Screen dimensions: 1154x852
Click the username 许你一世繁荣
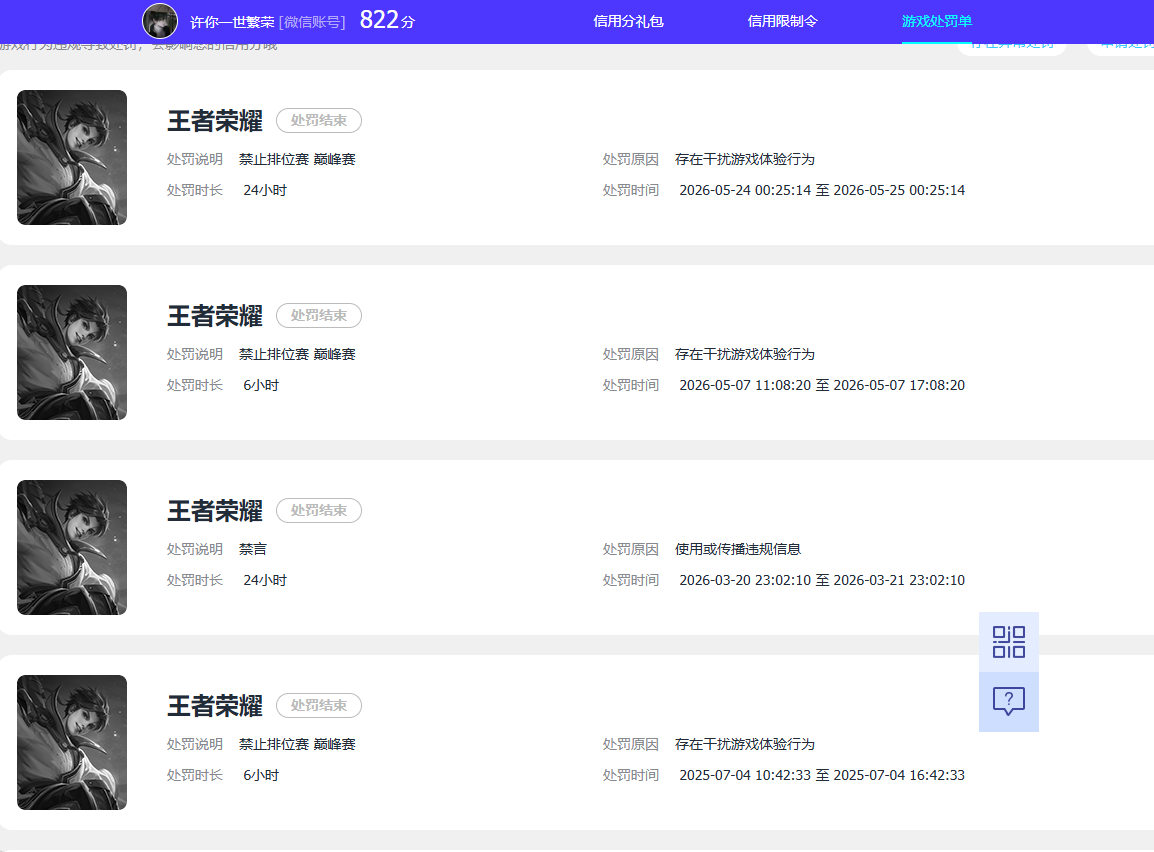(232, 22)
